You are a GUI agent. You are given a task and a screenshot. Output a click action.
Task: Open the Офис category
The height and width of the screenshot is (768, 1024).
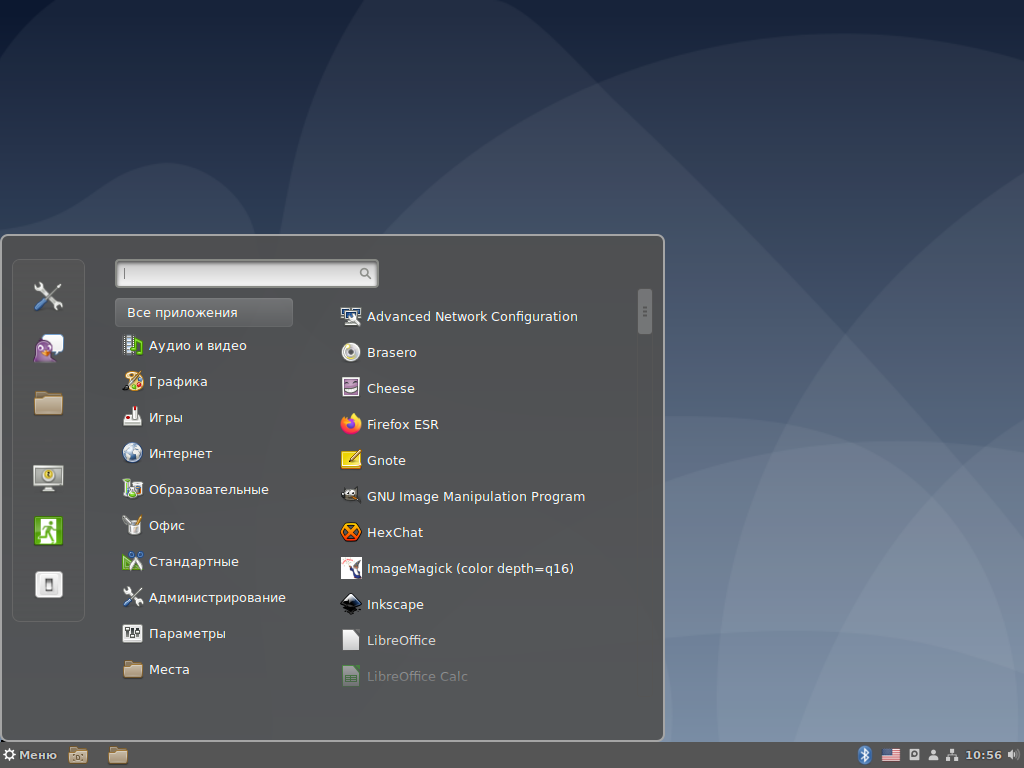tap(154, 525)
